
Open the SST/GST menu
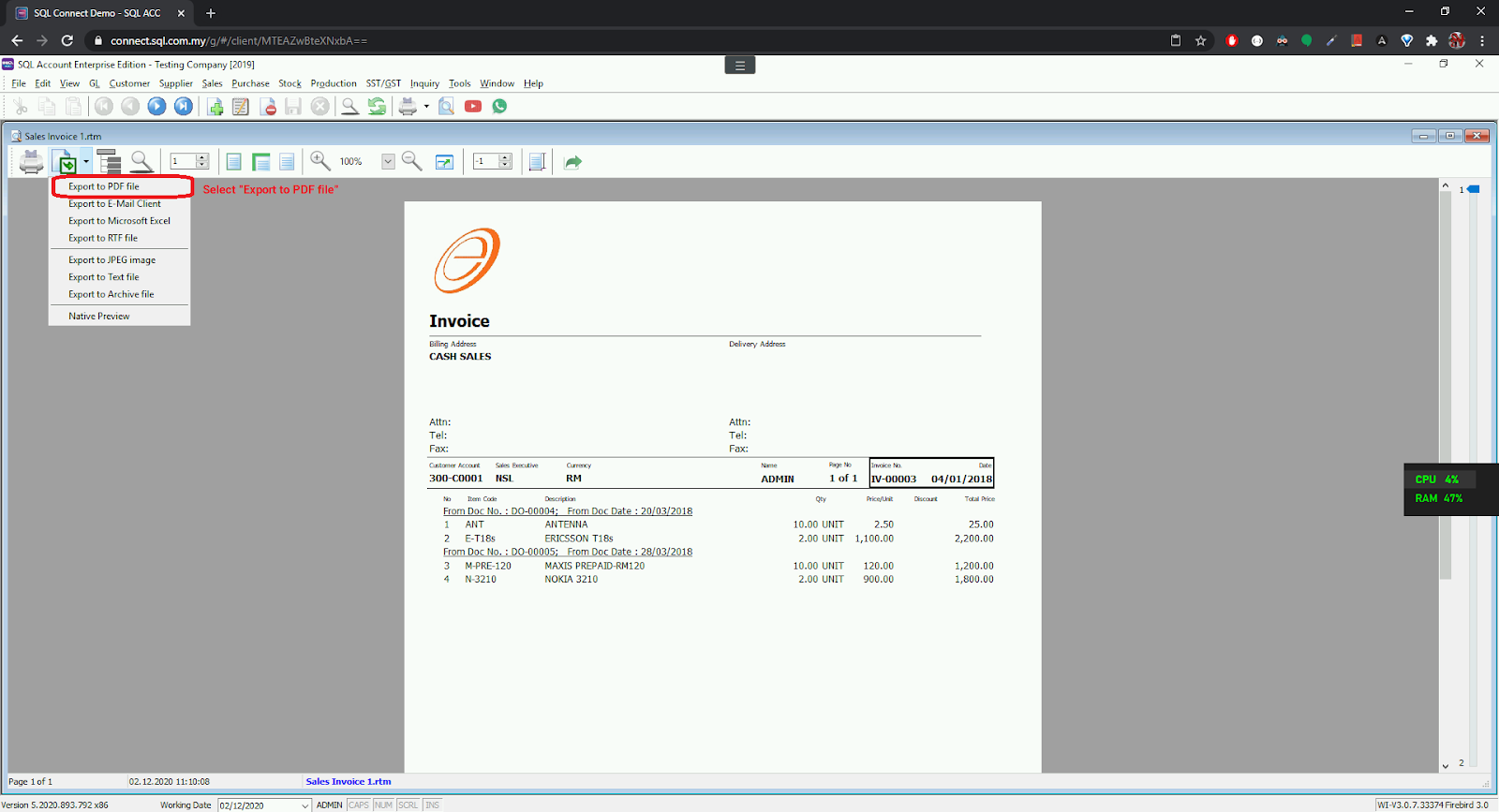(383, 83)
